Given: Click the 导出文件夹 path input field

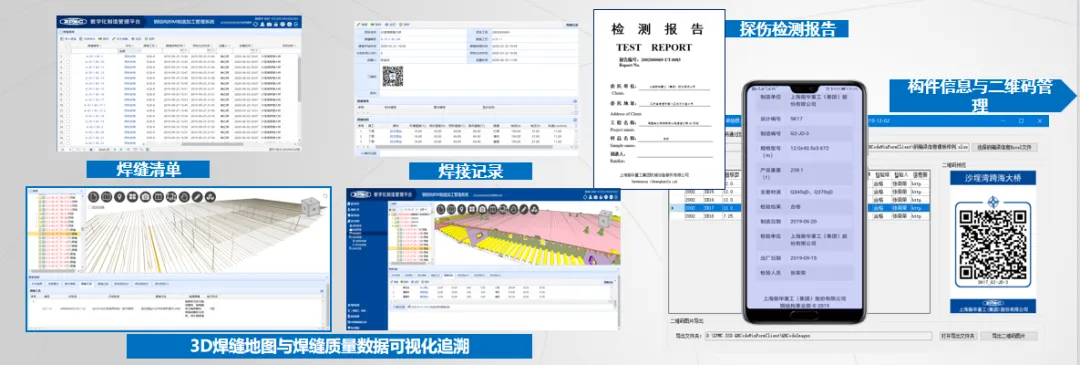Looking at the screenshot, I should (818, 335).
